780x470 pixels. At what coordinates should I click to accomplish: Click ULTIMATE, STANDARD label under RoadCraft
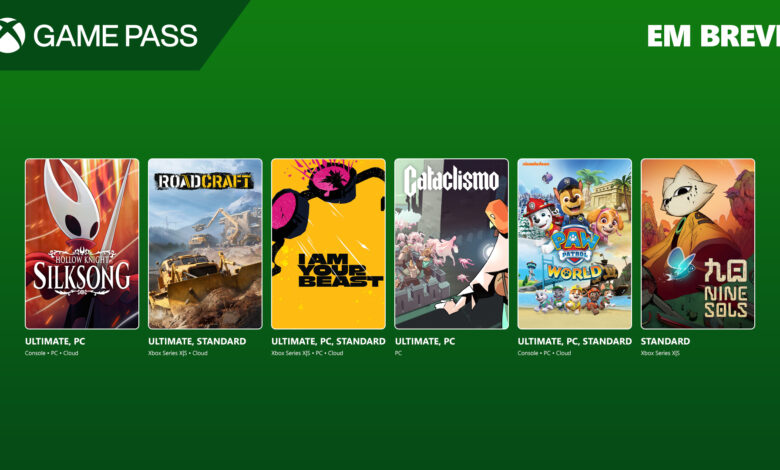click(x=197, y=341)
